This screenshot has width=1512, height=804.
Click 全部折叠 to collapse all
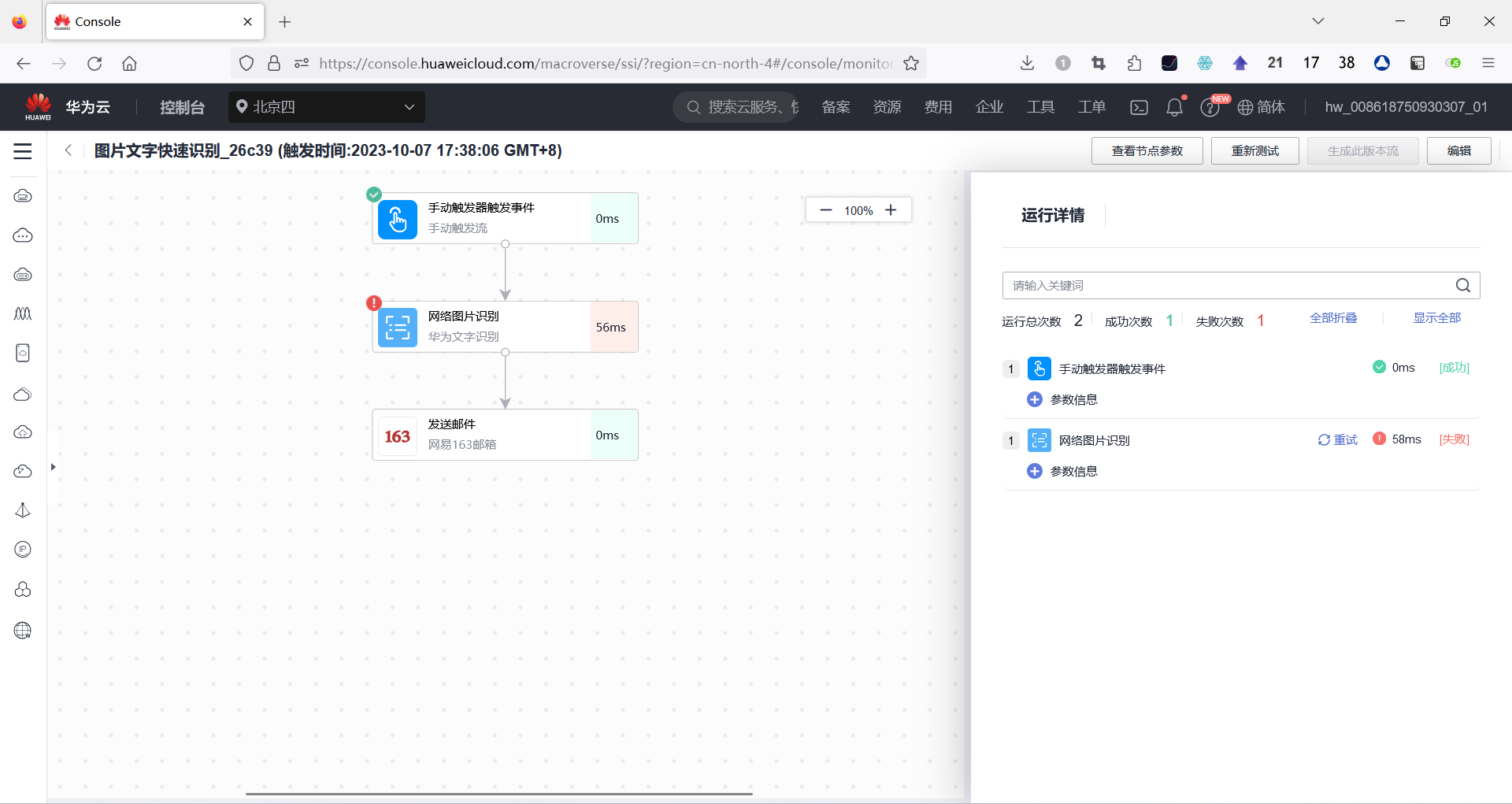click(x=1333, y=318)
